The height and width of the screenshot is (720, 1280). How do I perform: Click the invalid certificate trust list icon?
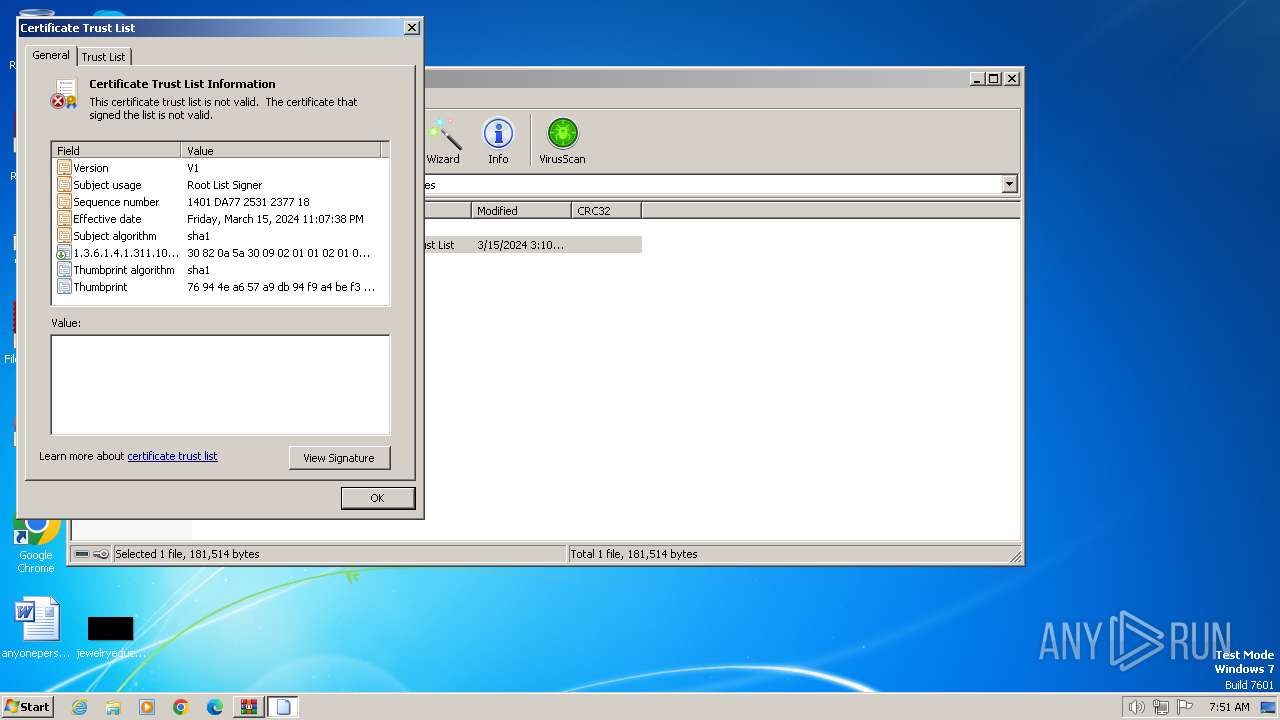coord(64,94)
